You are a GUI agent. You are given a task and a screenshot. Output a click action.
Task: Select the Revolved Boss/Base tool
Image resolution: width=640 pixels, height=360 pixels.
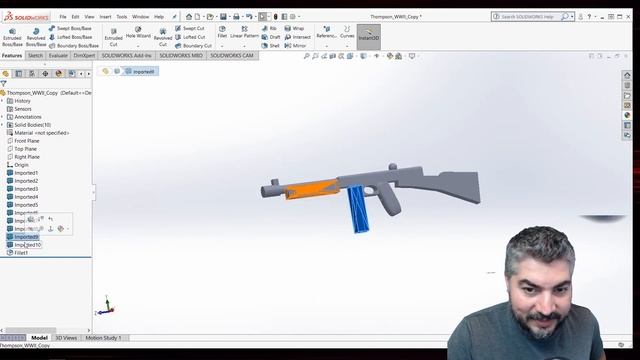(36, 37)
